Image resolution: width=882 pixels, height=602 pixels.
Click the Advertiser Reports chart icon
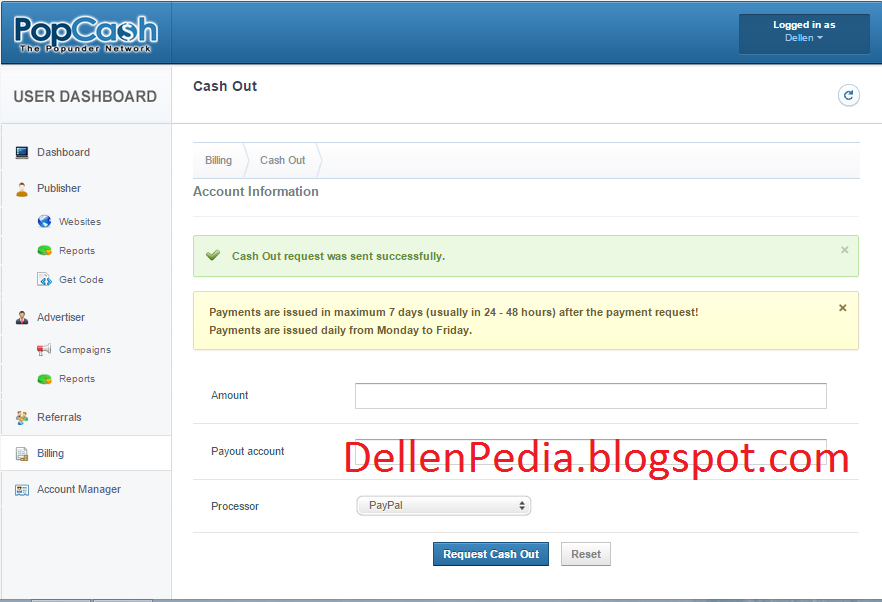point(44,379)
